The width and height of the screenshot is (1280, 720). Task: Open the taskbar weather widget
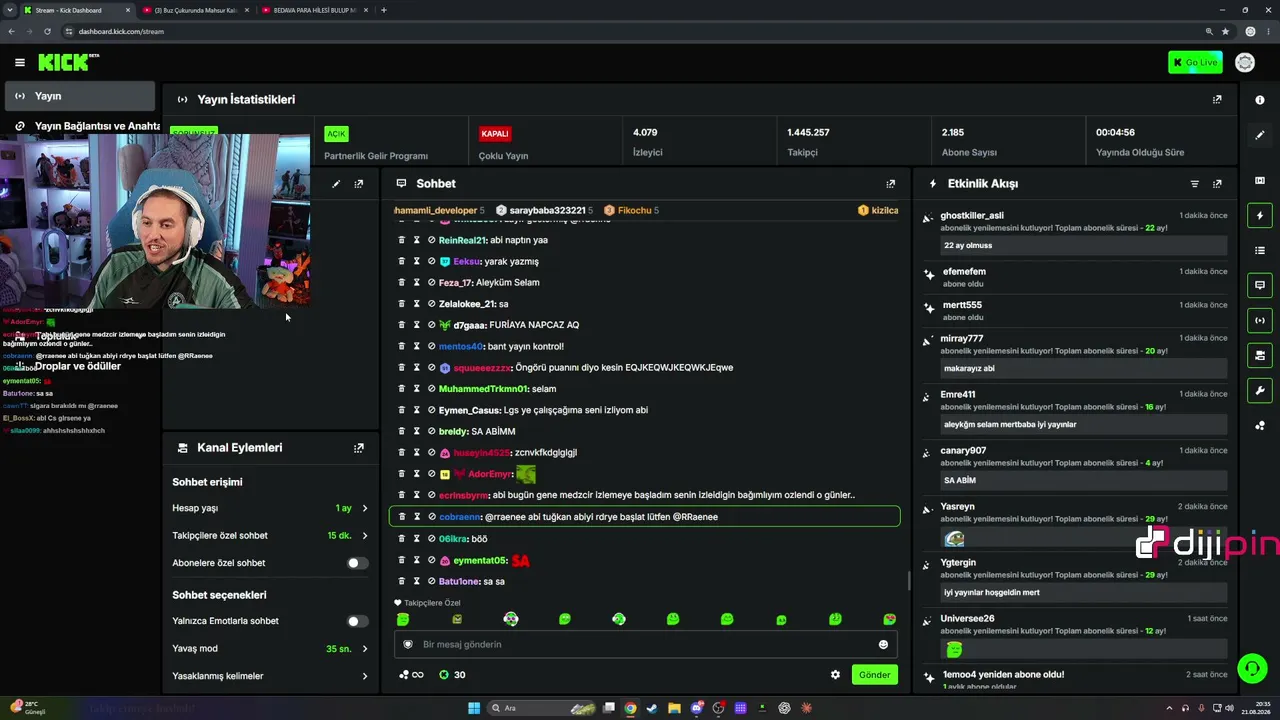tap(28, 708)
